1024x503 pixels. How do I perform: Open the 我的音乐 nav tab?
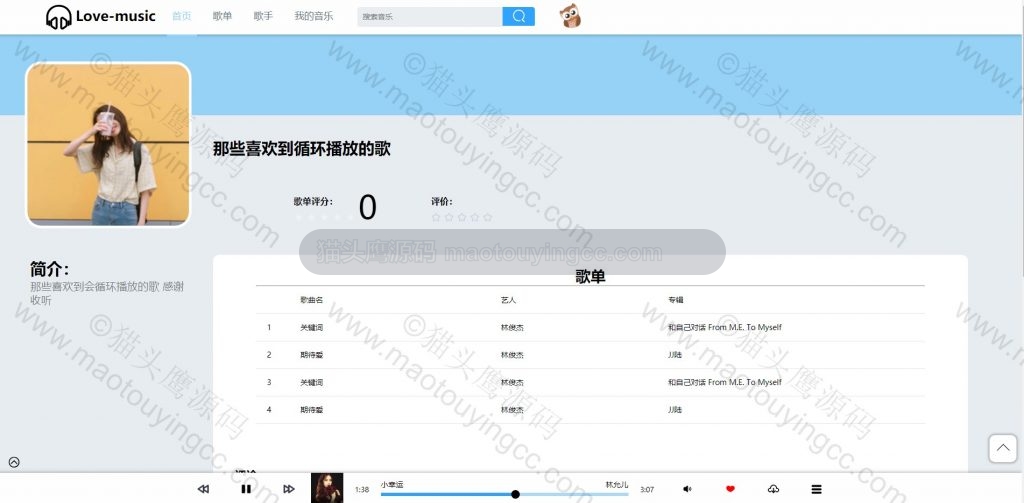coord(313,16)
